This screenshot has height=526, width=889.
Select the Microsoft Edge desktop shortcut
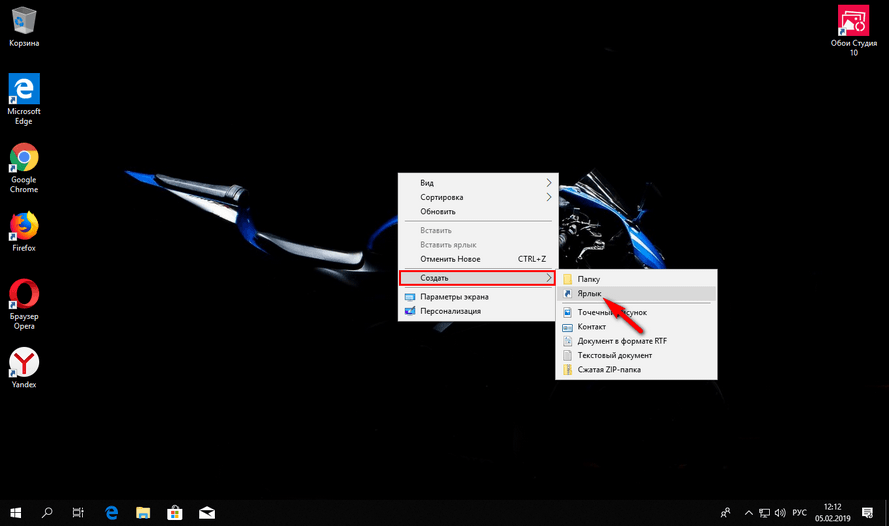24,99
